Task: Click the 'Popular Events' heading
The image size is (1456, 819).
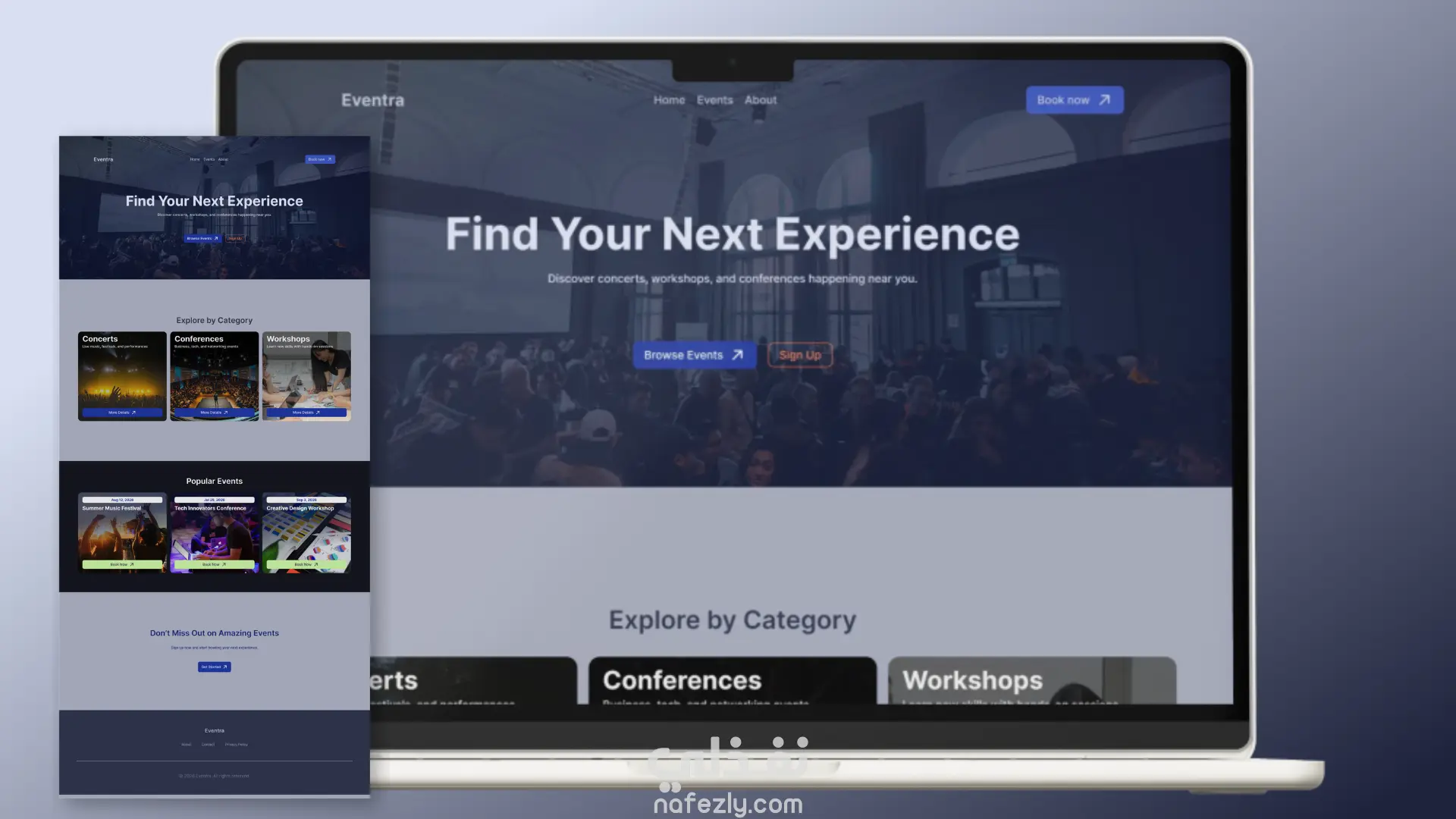Action: 215,481
